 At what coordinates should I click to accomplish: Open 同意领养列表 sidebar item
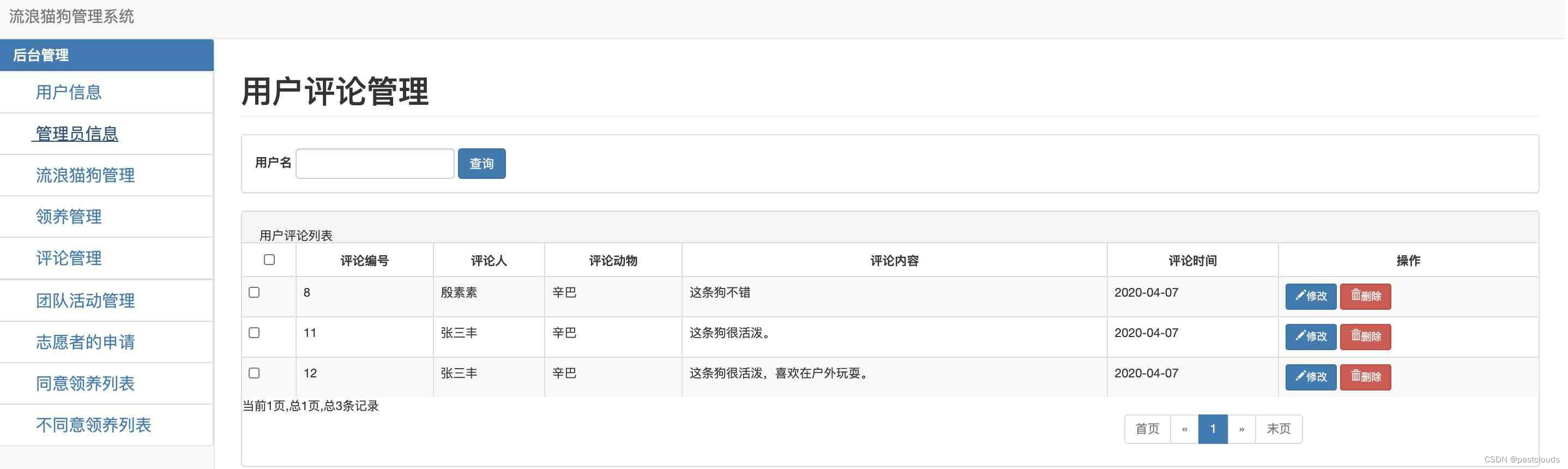[x=85, y=384]
